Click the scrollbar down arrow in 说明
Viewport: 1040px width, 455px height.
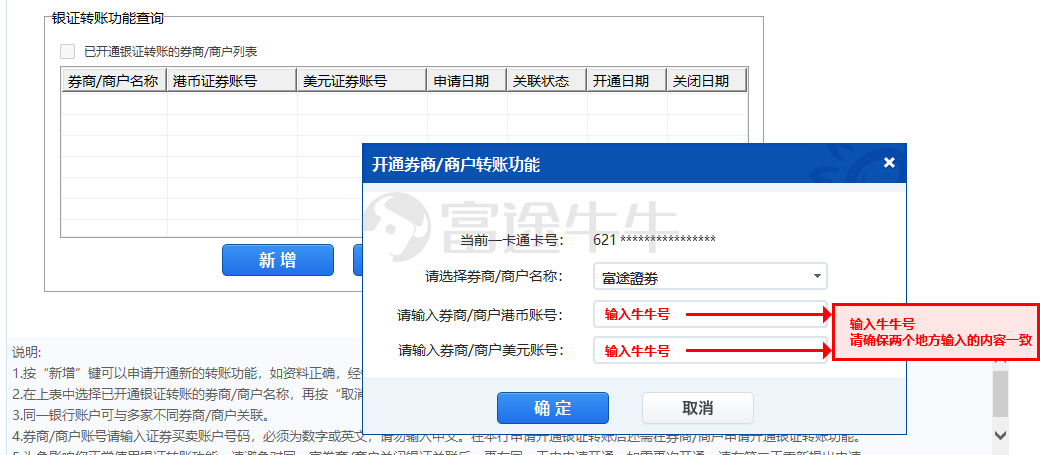[1000, 435]
